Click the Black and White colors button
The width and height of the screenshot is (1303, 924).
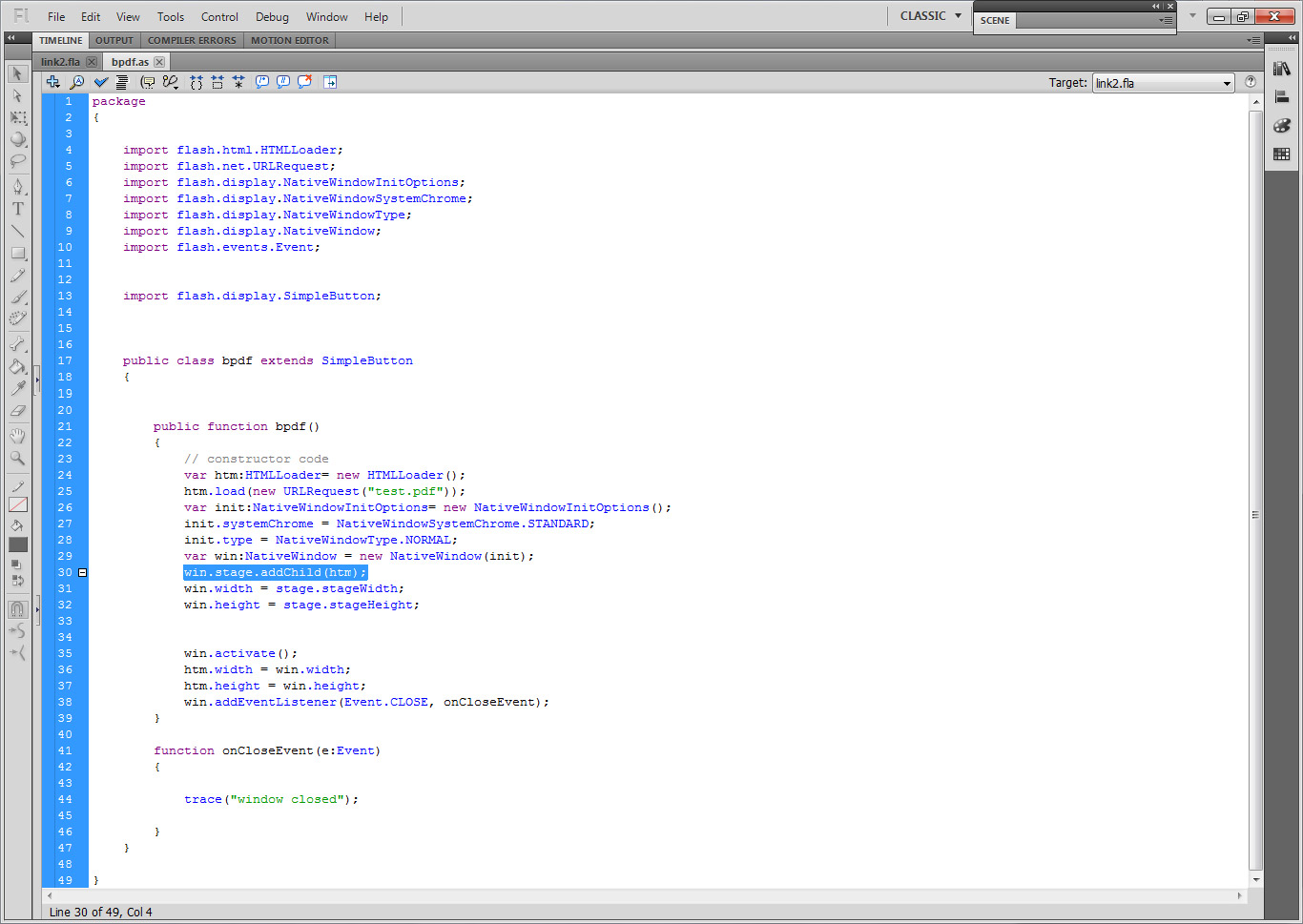[15, 565]
